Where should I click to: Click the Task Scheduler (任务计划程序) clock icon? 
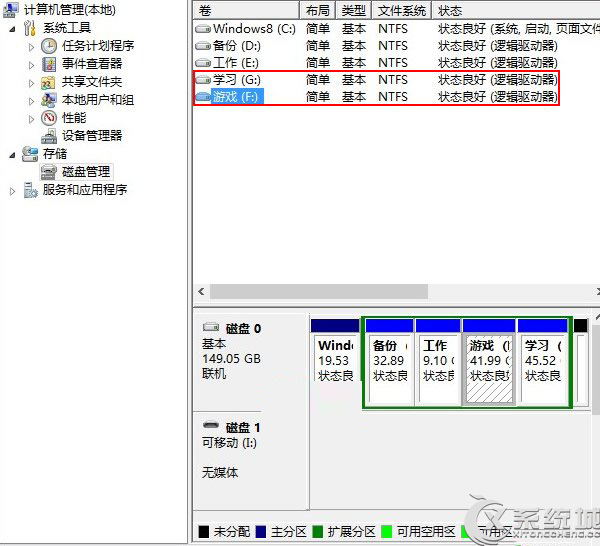pos(48,46)
